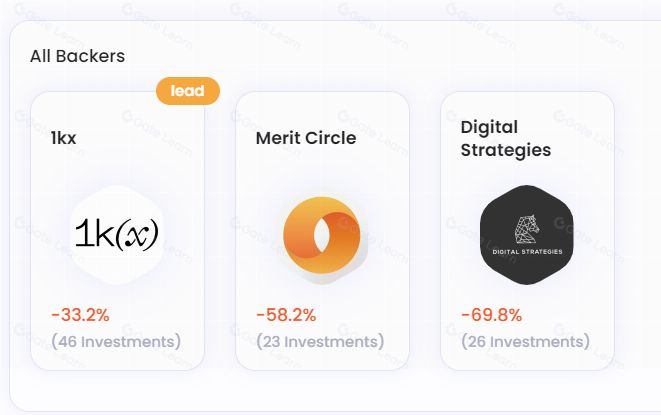Viewport: 661px width, 415px height.
Task: Click the horse emblem in Digital Strategies logo
Action: (x=527, y=229)
